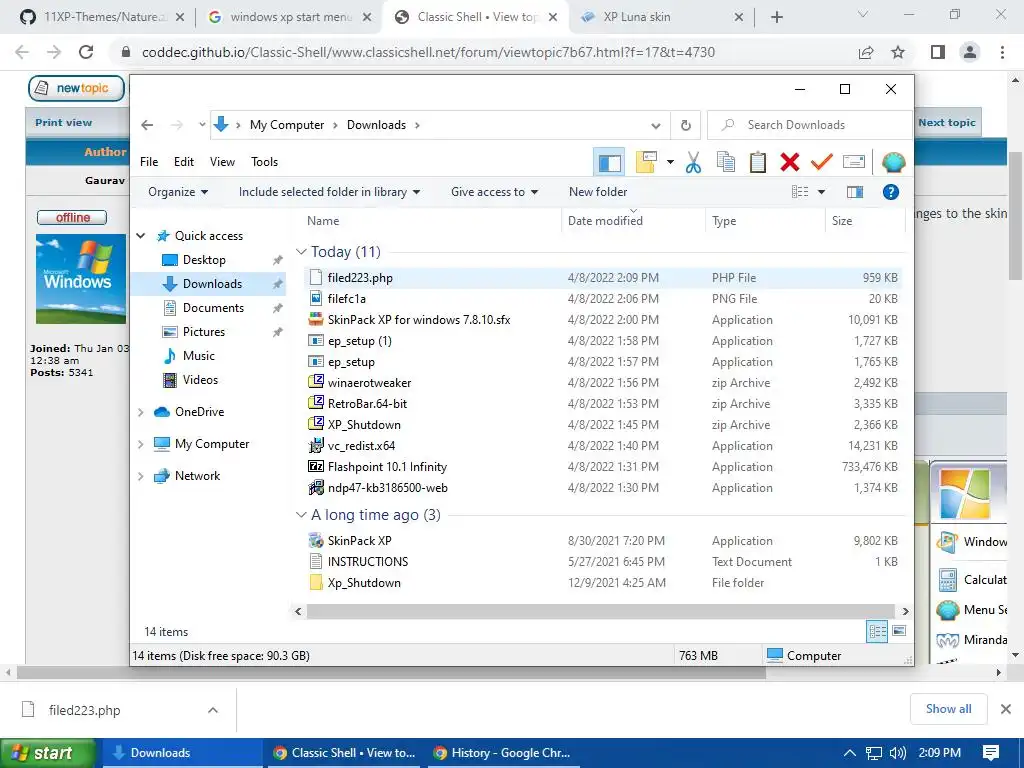Switch to details view icon in status bar
1024x768 pixels.
click(x=877, y=631)
